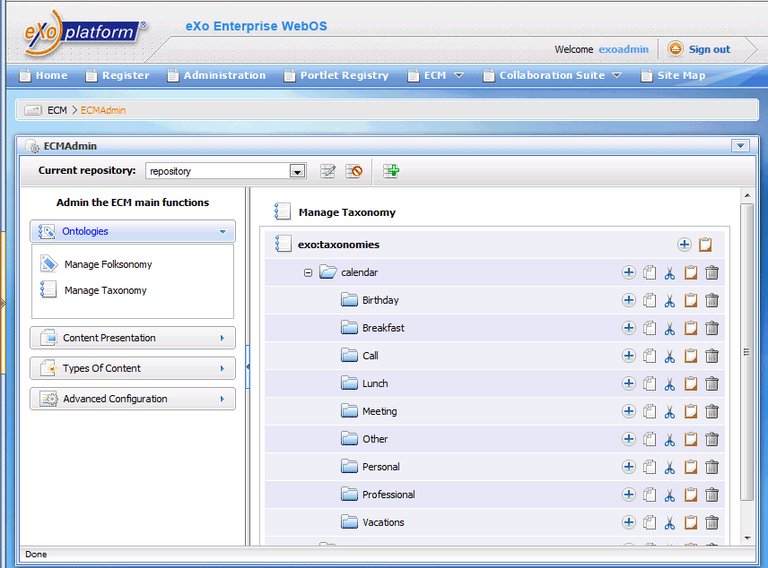Image resolution: width=768 pixels, height=568 pixels.
Task: Collapse the calendar tree node
Action: click(x=308, y=273)
